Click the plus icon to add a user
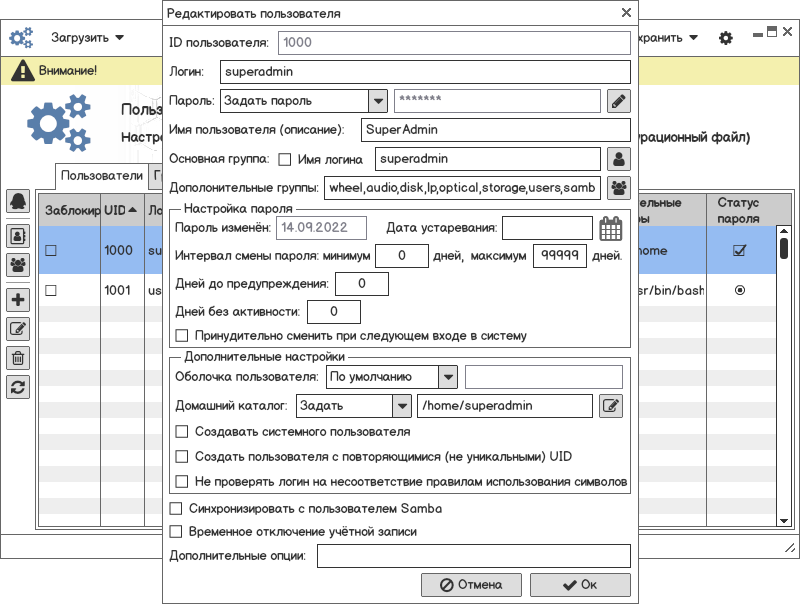The width and height of the screenshot is (800, 604). coord(18,299)
